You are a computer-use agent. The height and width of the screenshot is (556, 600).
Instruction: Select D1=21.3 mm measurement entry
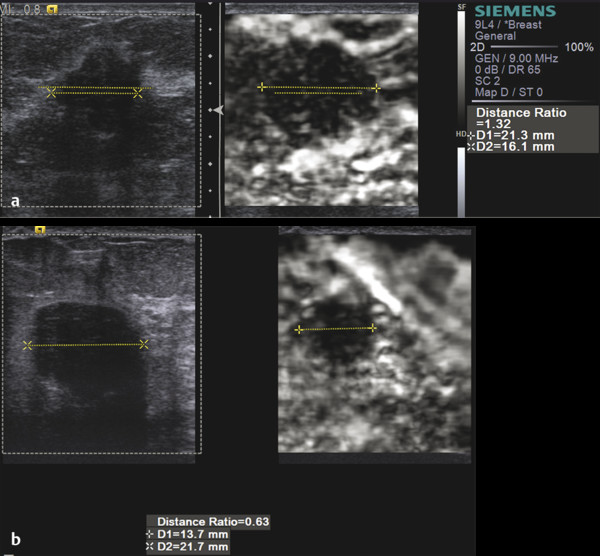pyautogui.click(x=514, y=134)
